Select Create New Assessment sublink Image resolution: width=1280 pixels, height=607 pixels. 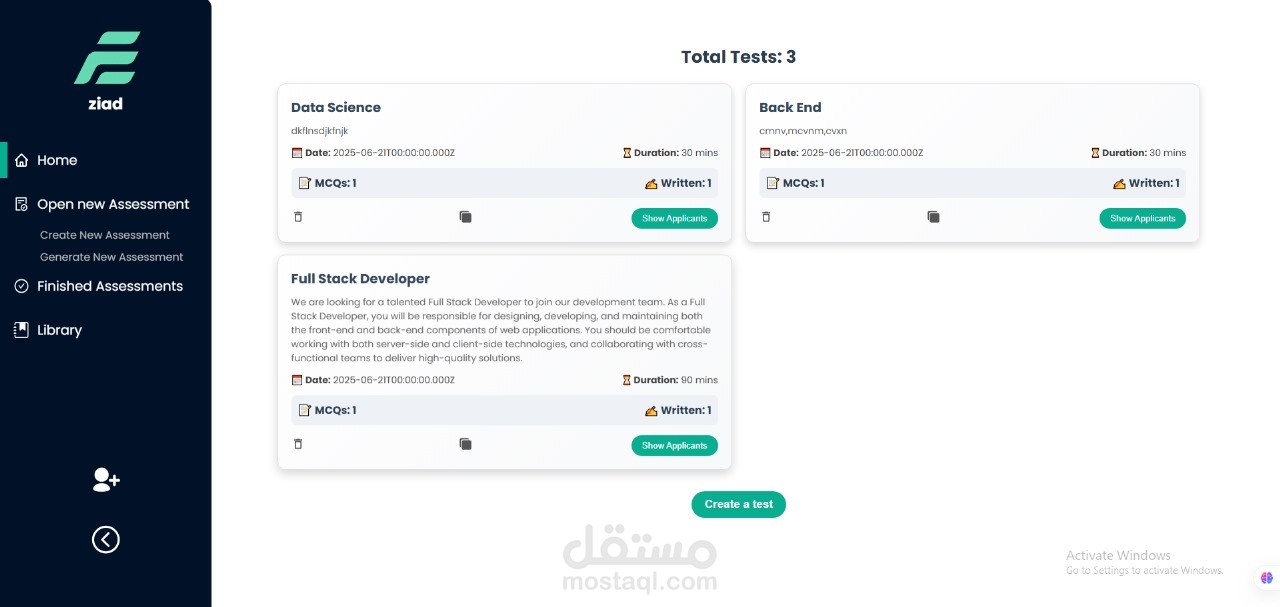coord(105,235)
